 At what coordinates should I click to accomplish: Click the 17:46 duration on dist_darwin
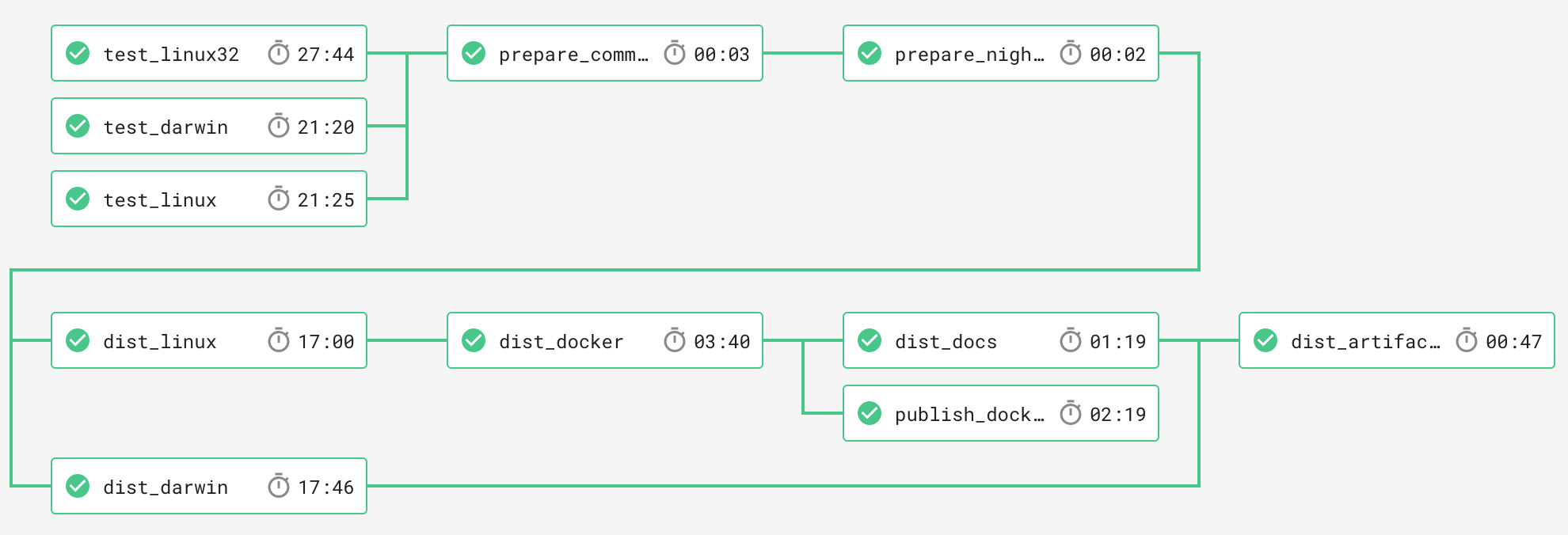(325, 487)
